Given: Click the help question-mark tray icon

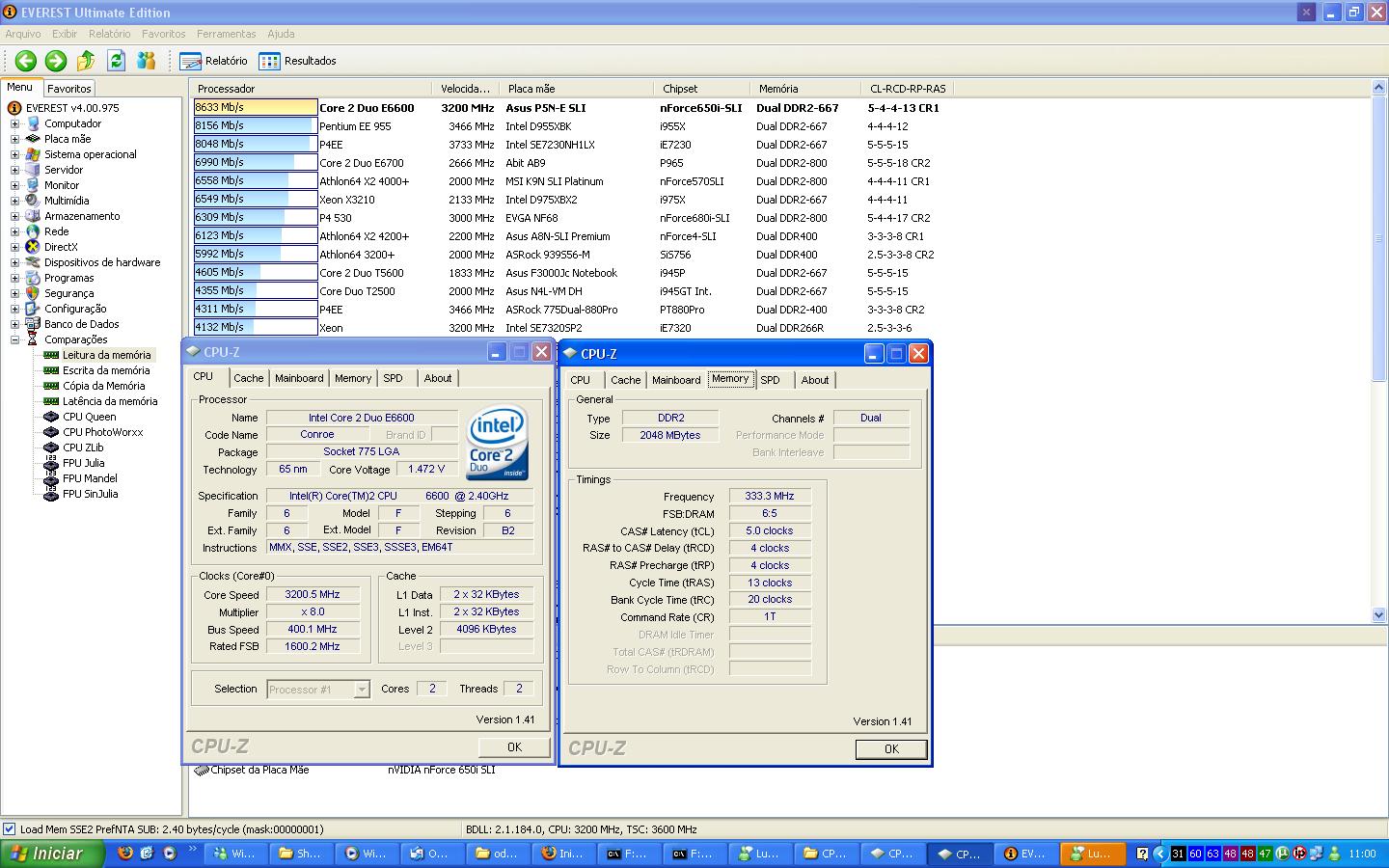Looking at the screenshot, I should 1142,854.
